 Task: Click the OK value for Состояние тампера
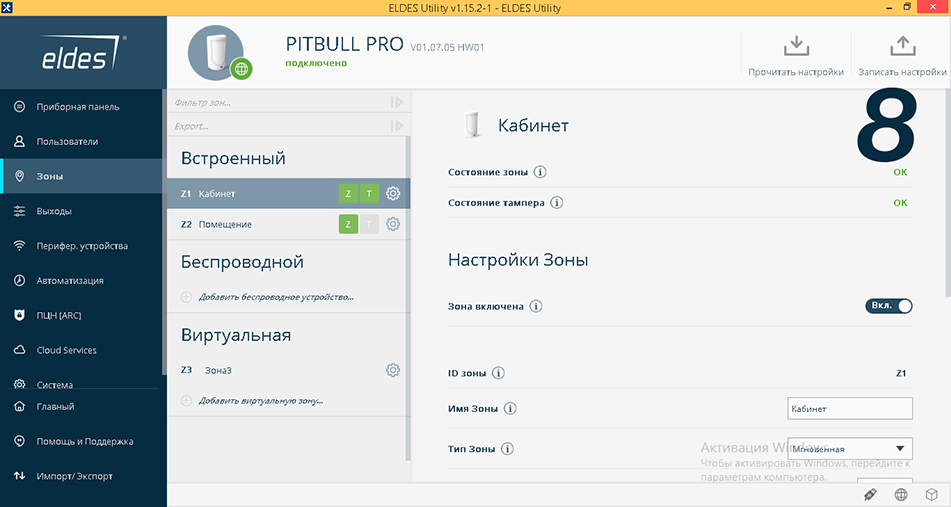900,203
